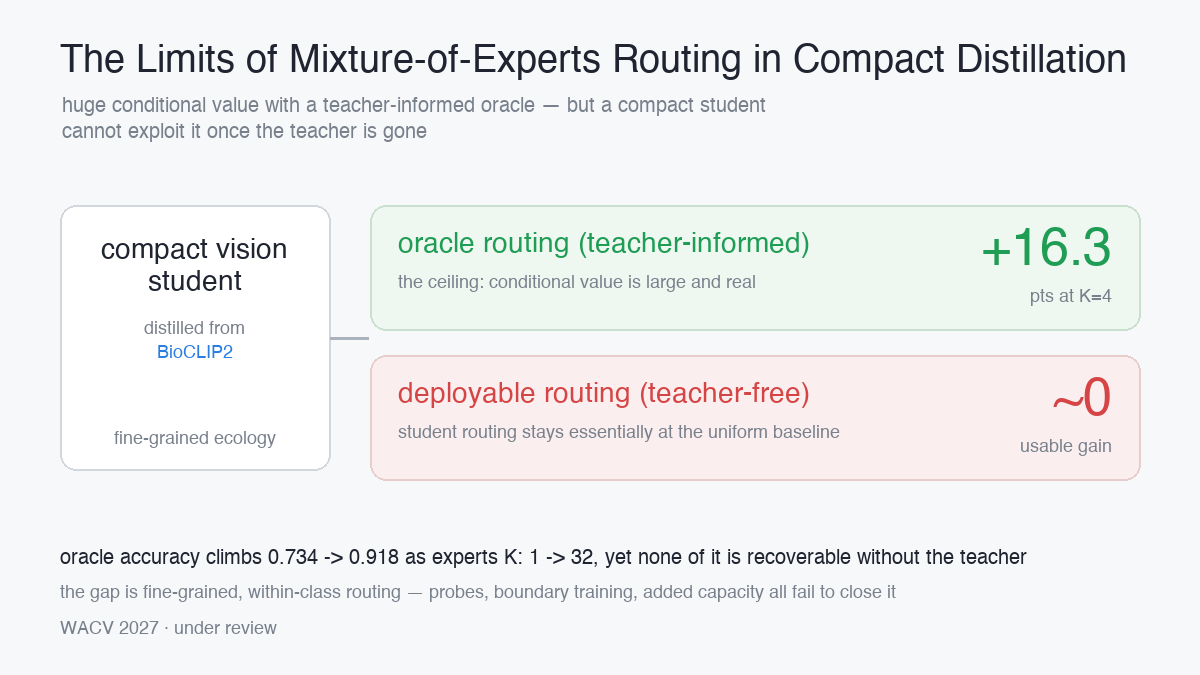
Task: Click the compact vision student box title
Action: pos(195,265)
